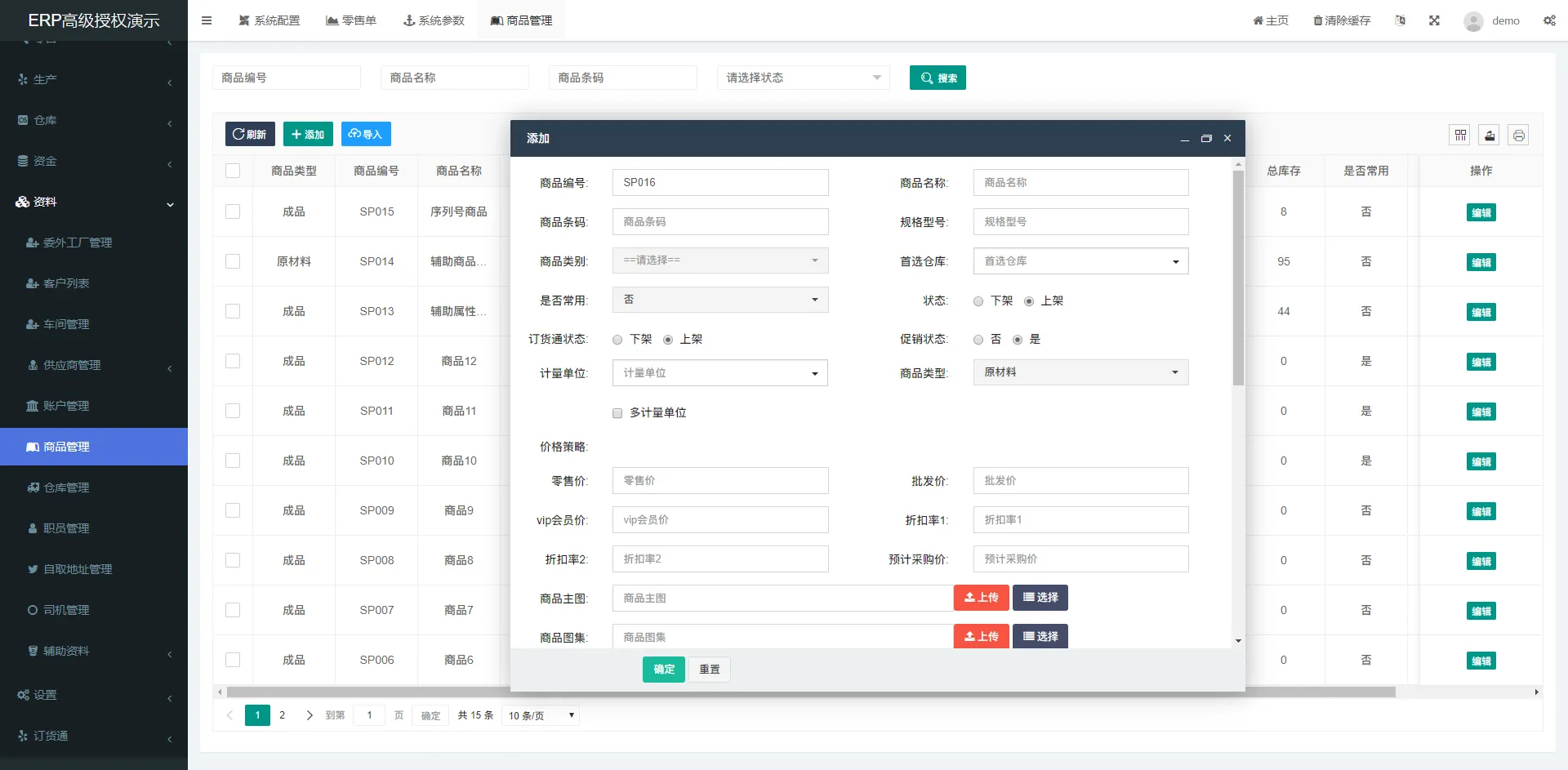This screenshot has width=1568, height=770.
Task: Open the settings gear in the top bar
Action: pos(1549,20)
